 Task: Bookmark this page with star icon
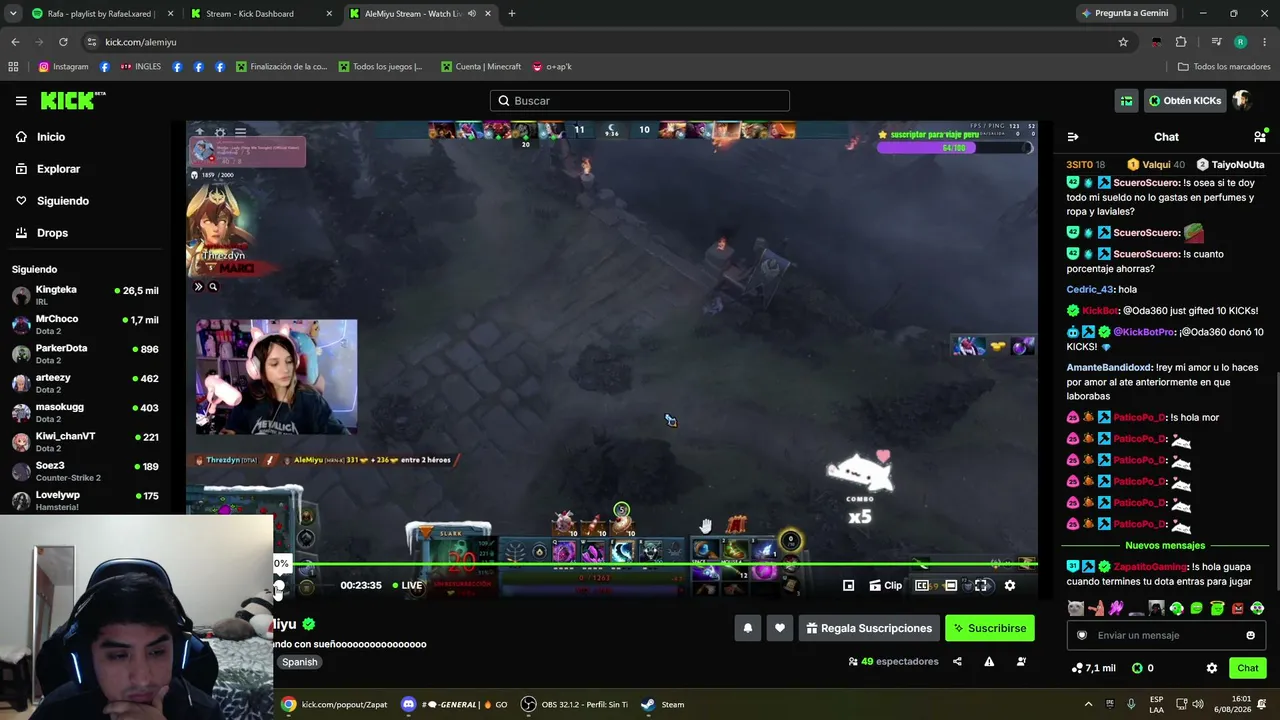pos(1123,42)
